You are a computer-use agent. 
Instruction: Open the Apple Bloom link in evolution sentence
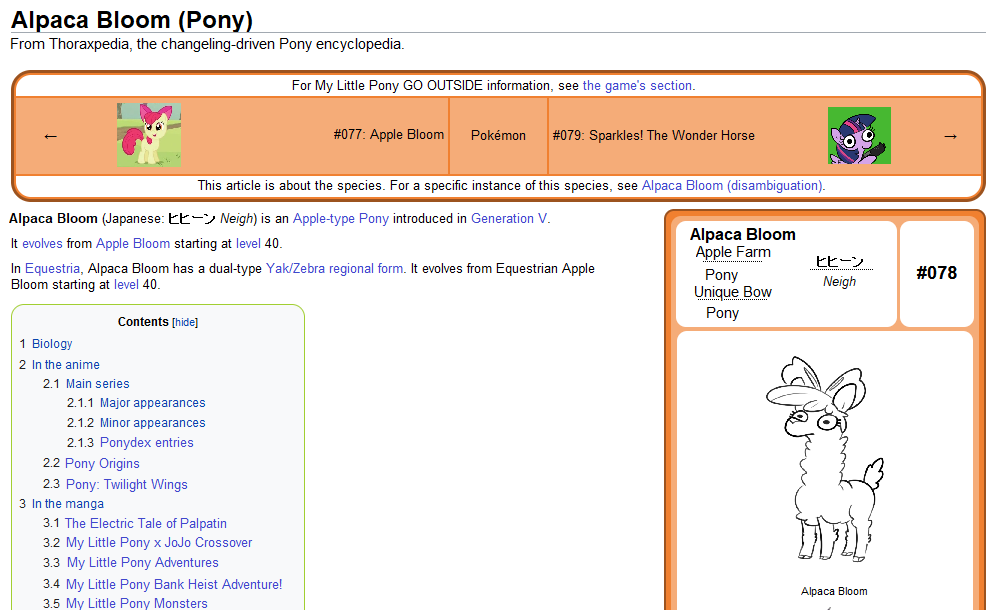pos(133,243)
